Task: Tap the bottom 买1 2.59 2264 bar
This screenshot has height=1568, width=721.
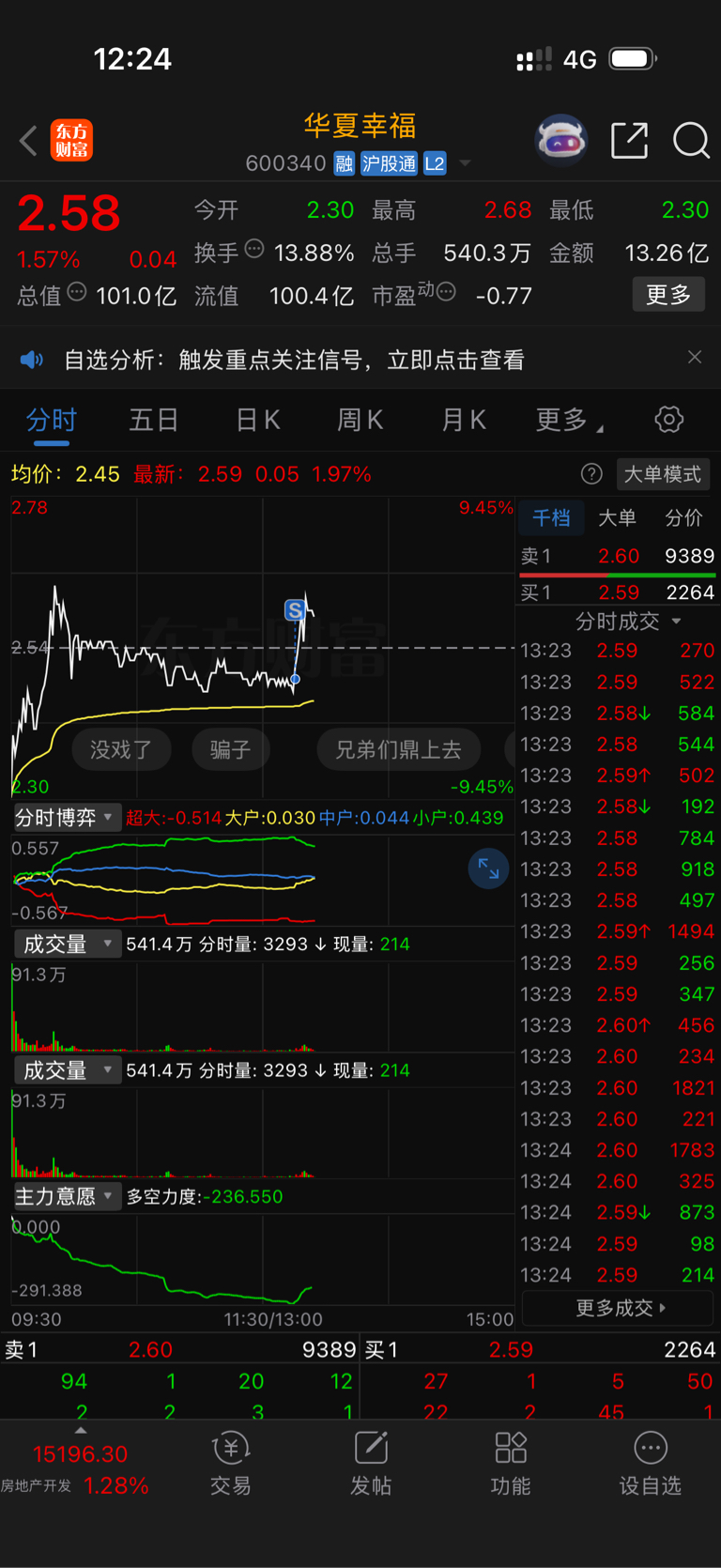Action: coord(540,1349)
